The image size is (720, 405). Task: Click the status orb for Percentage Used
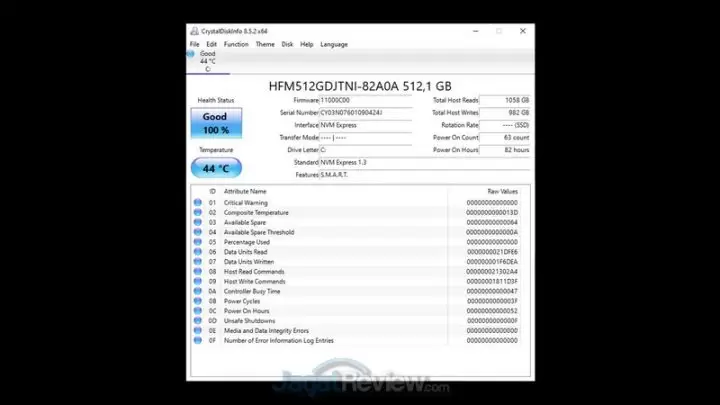tap(198, 242)
